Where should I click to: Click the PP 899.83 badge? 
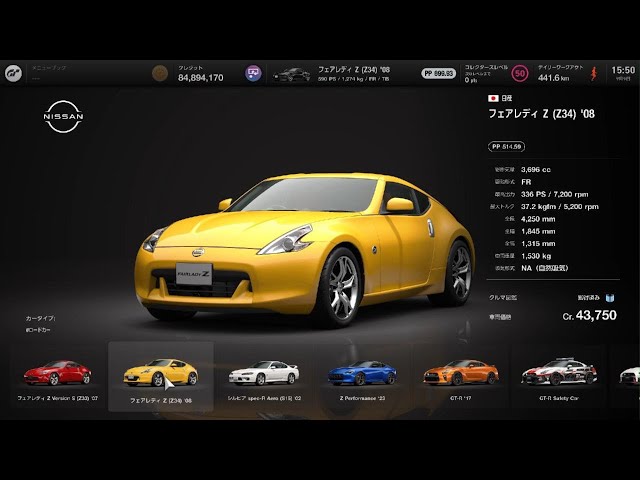click(x=438, y=73)
